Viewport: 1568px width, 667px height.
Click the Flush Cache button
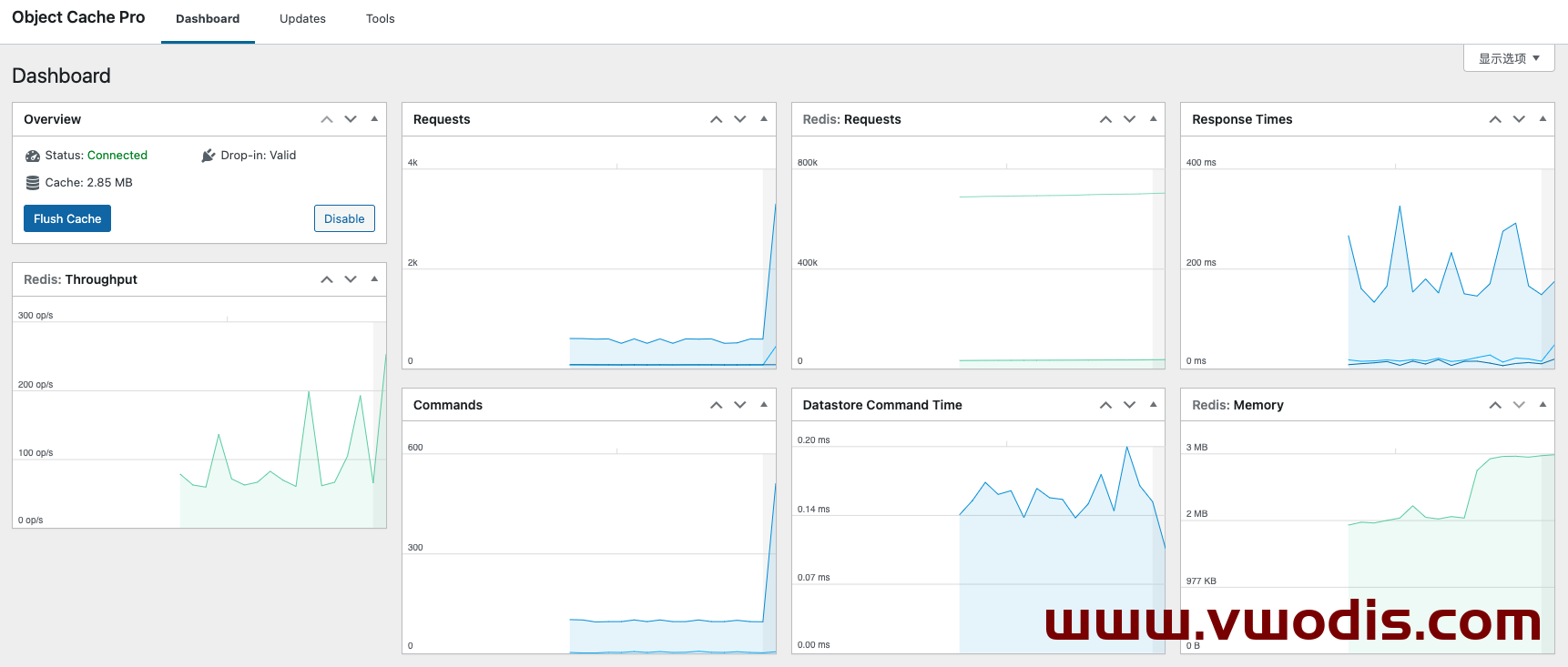(x=67, y=218)
